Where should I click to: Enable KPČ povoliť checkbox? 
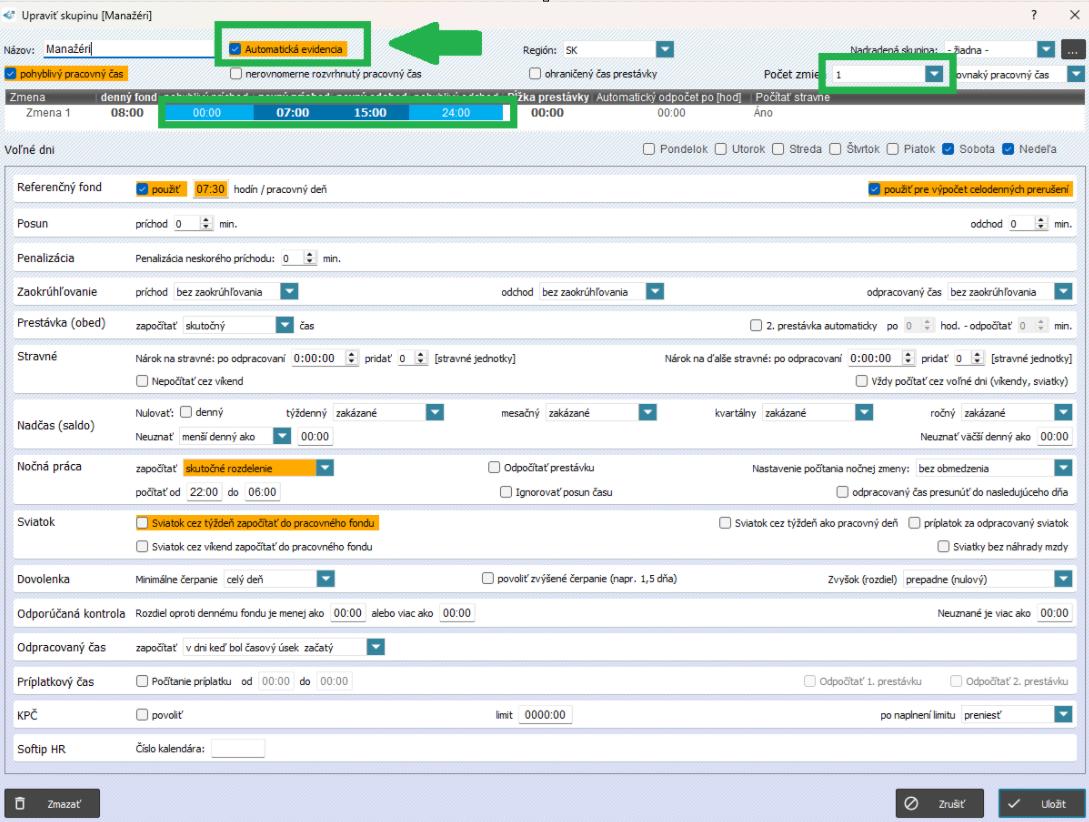point(141,715)
